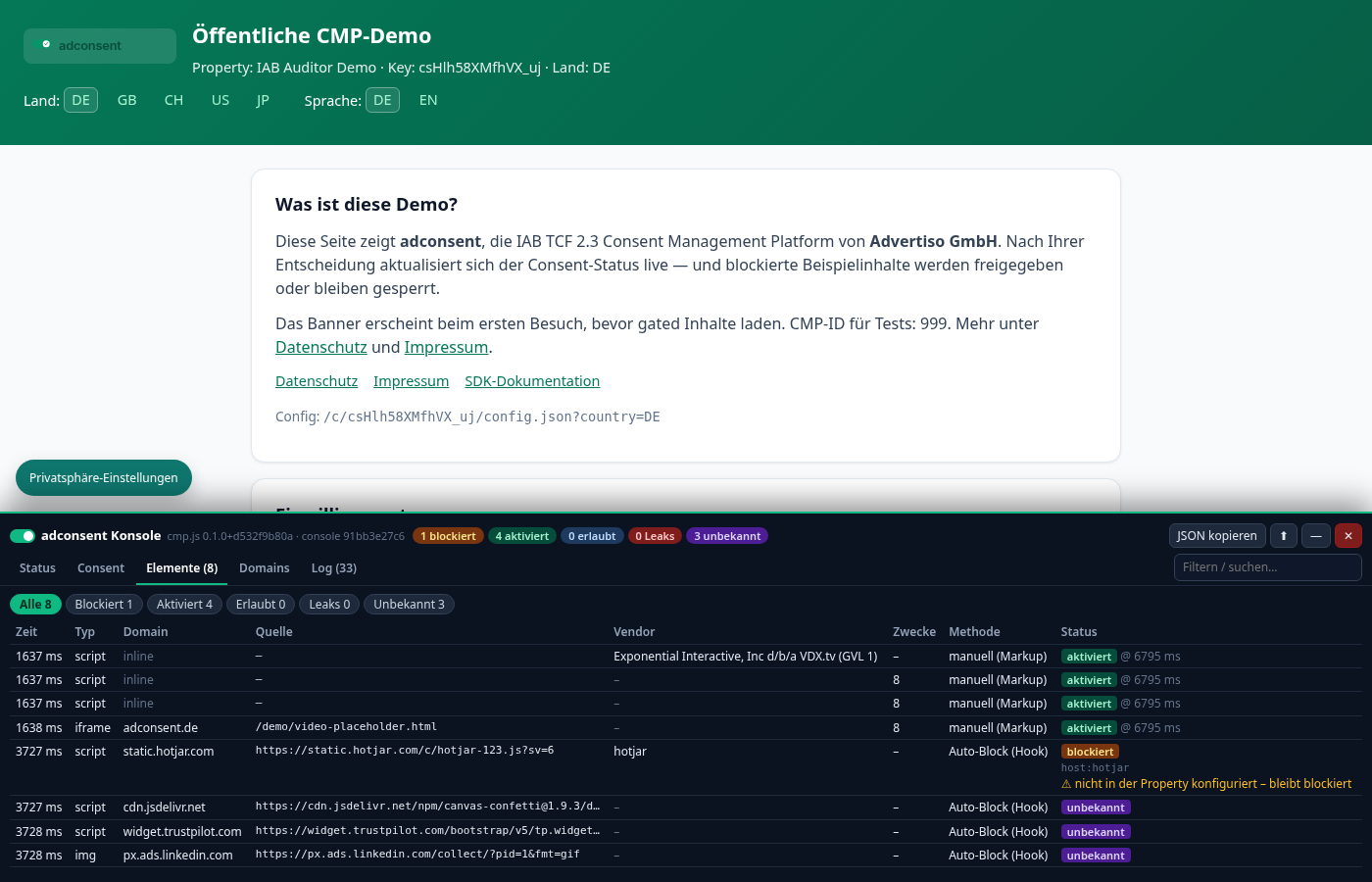Click the green 4 aktiviert summary badge

click(x=522, y=536)
